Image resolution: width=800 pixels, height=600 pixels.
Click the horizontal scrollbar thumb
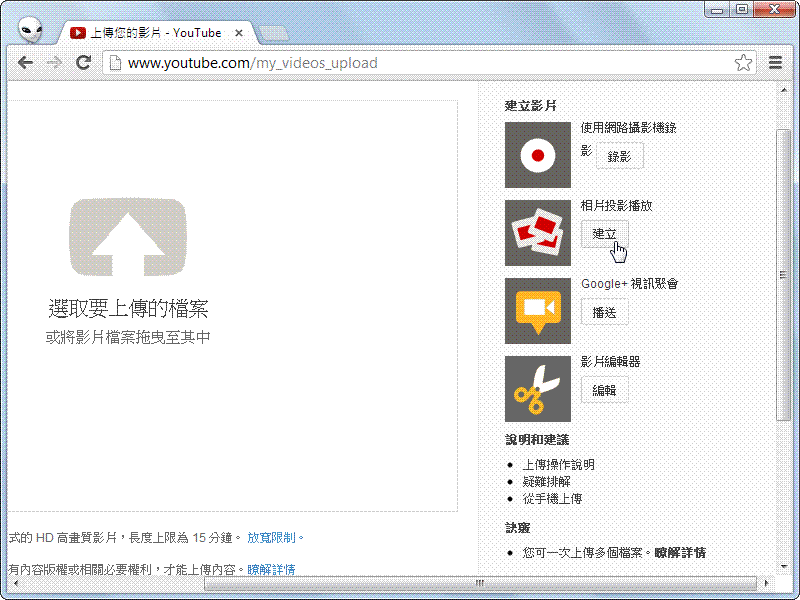click(x=480, y=583)
